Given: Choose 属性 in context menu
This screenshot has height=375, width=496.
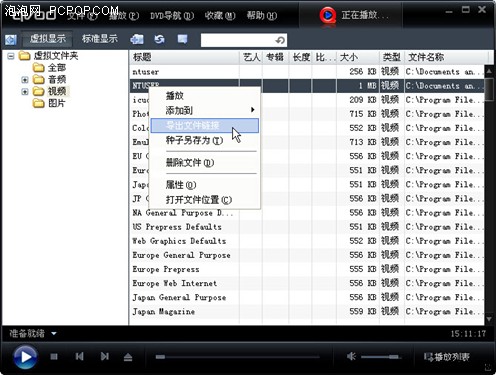Looking at the screenshot, I should pos(204,185).
